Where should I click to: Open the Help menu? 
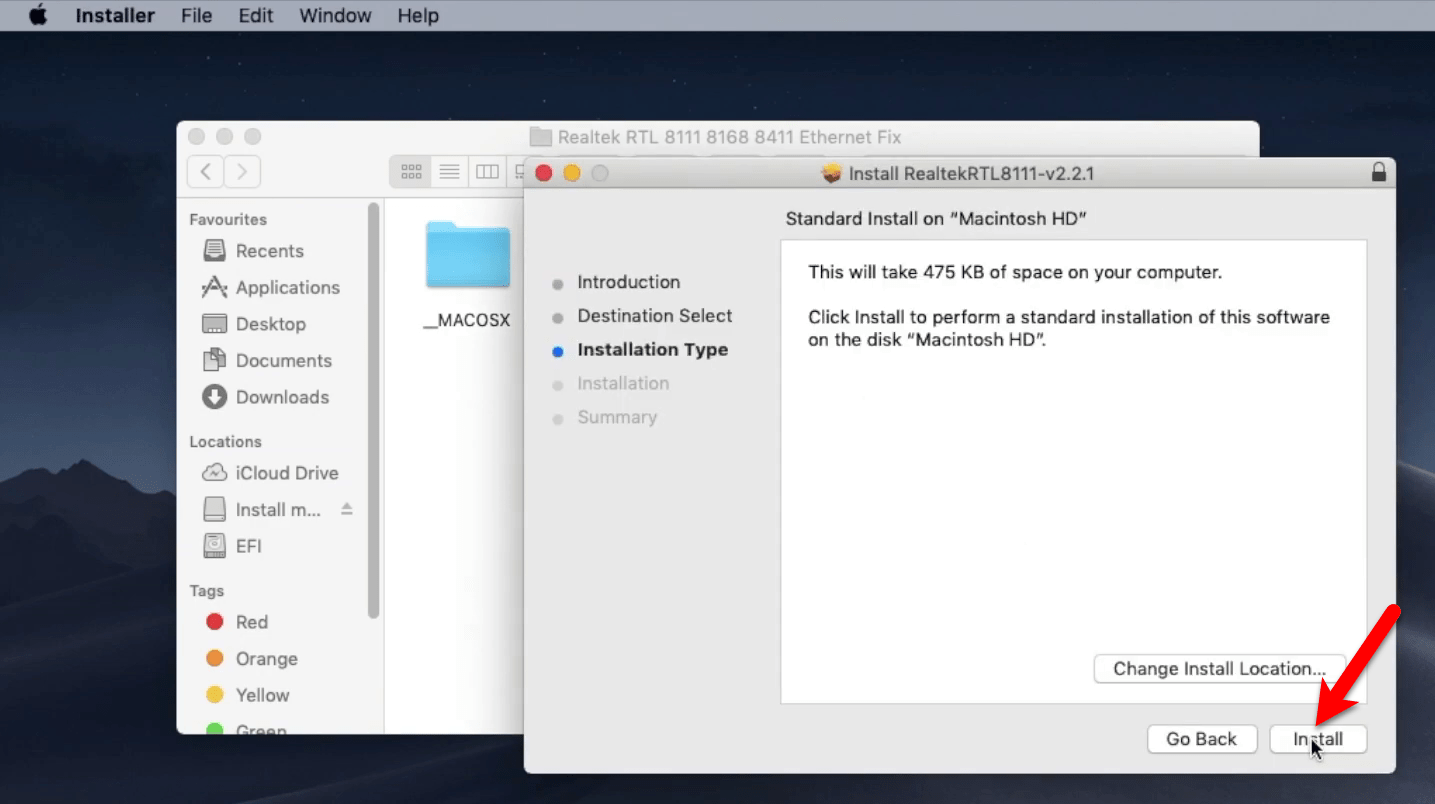[x=417, y=15]
